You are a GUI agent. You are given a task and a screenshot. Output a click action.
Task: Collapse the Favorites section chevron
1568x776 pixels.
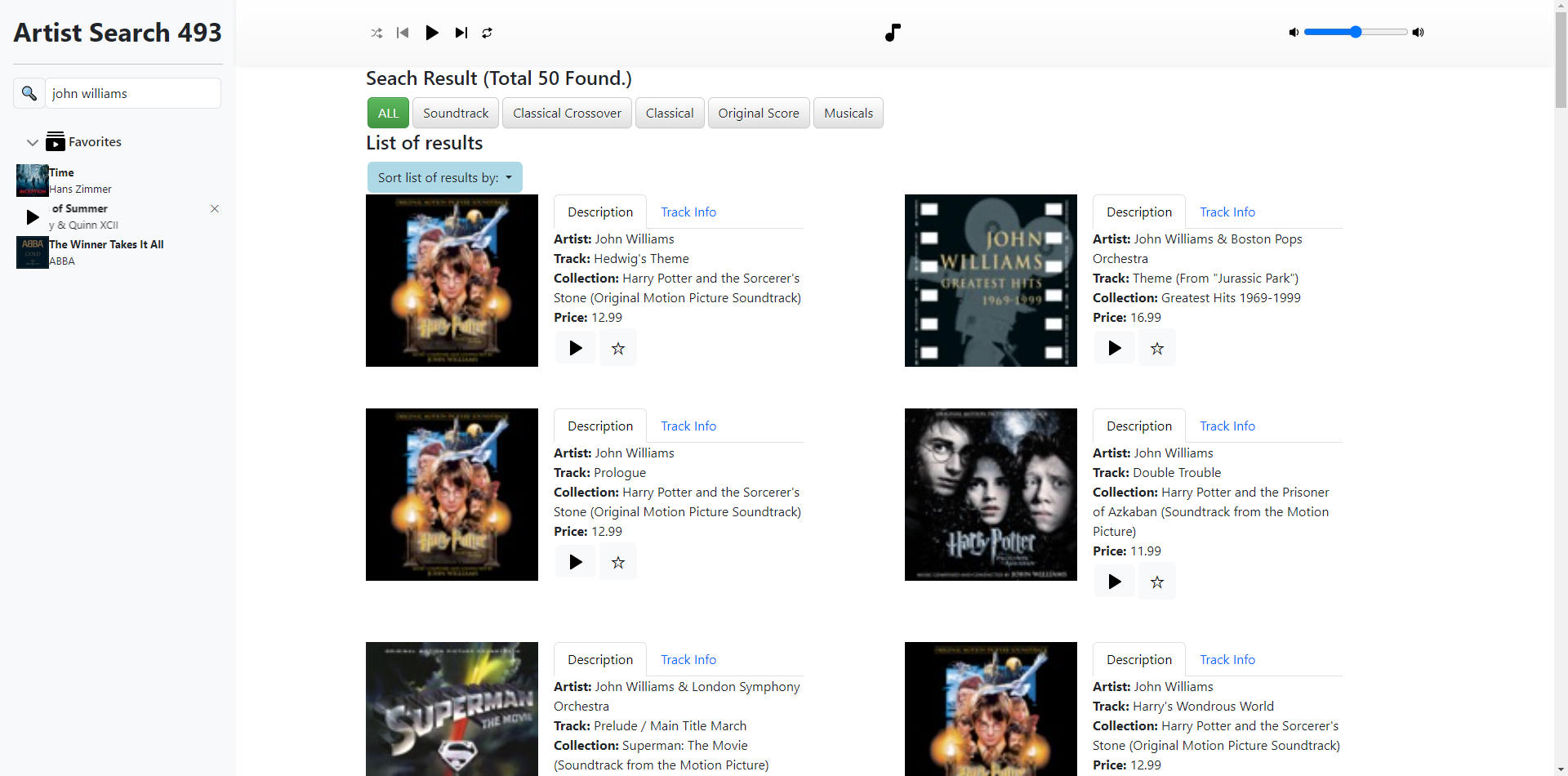click(x=33, y=142)
